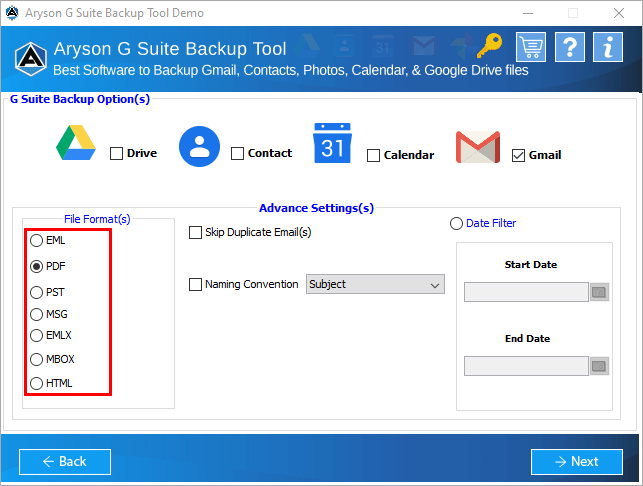Choose the EMLX file format
Screen dimensions: 643x486
pos(36,335)
